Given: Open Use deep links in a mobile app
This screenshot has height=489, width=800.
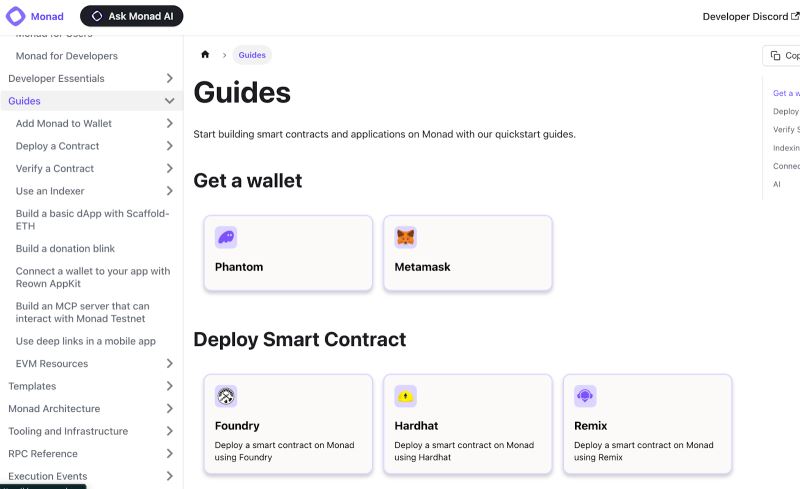Looking at the screenshot, I should 86,341.
